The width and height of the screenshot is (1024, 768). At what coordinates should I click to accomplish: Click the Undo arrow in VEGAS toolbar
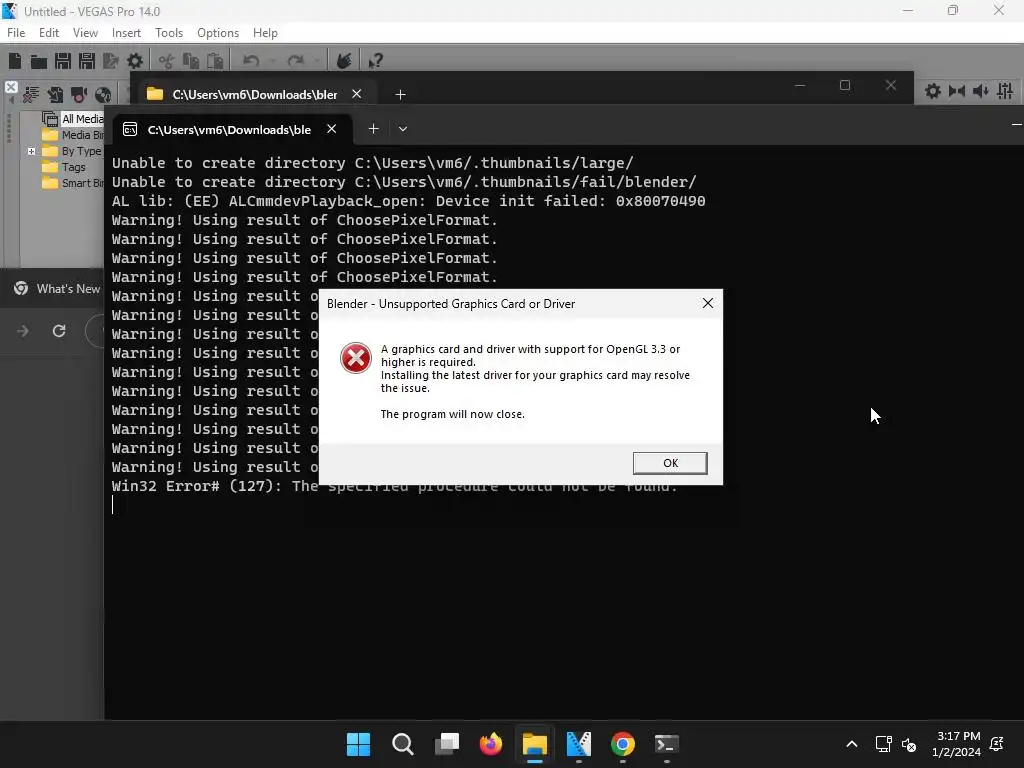tap(251, 61)
